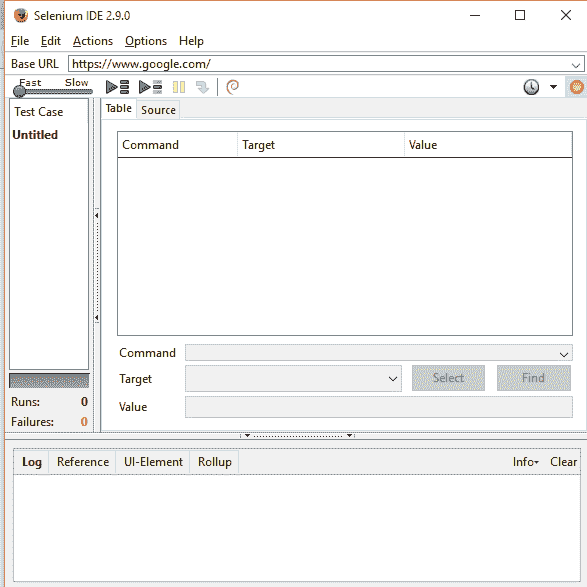Collapse test case pane using lower arrow
This screenshot has width=587, height=587.
point(97,318)
